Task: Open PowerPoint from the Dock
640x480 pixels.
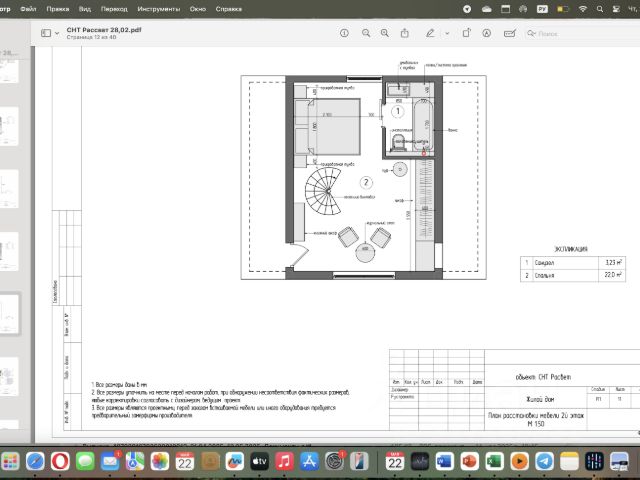Action: [x=469, y=462]
